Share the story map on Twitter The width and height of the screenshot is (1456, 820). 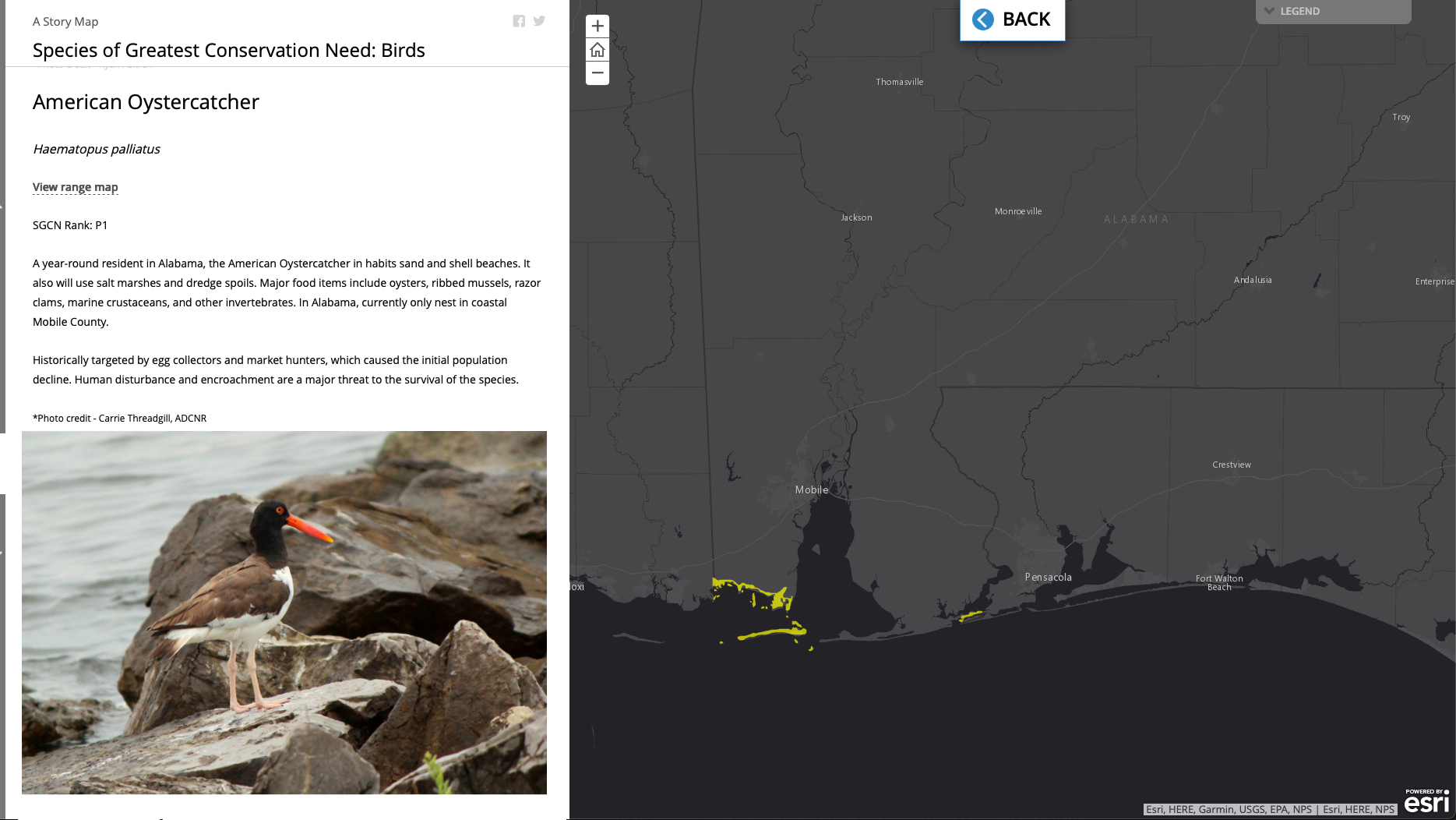click(539, 21)
